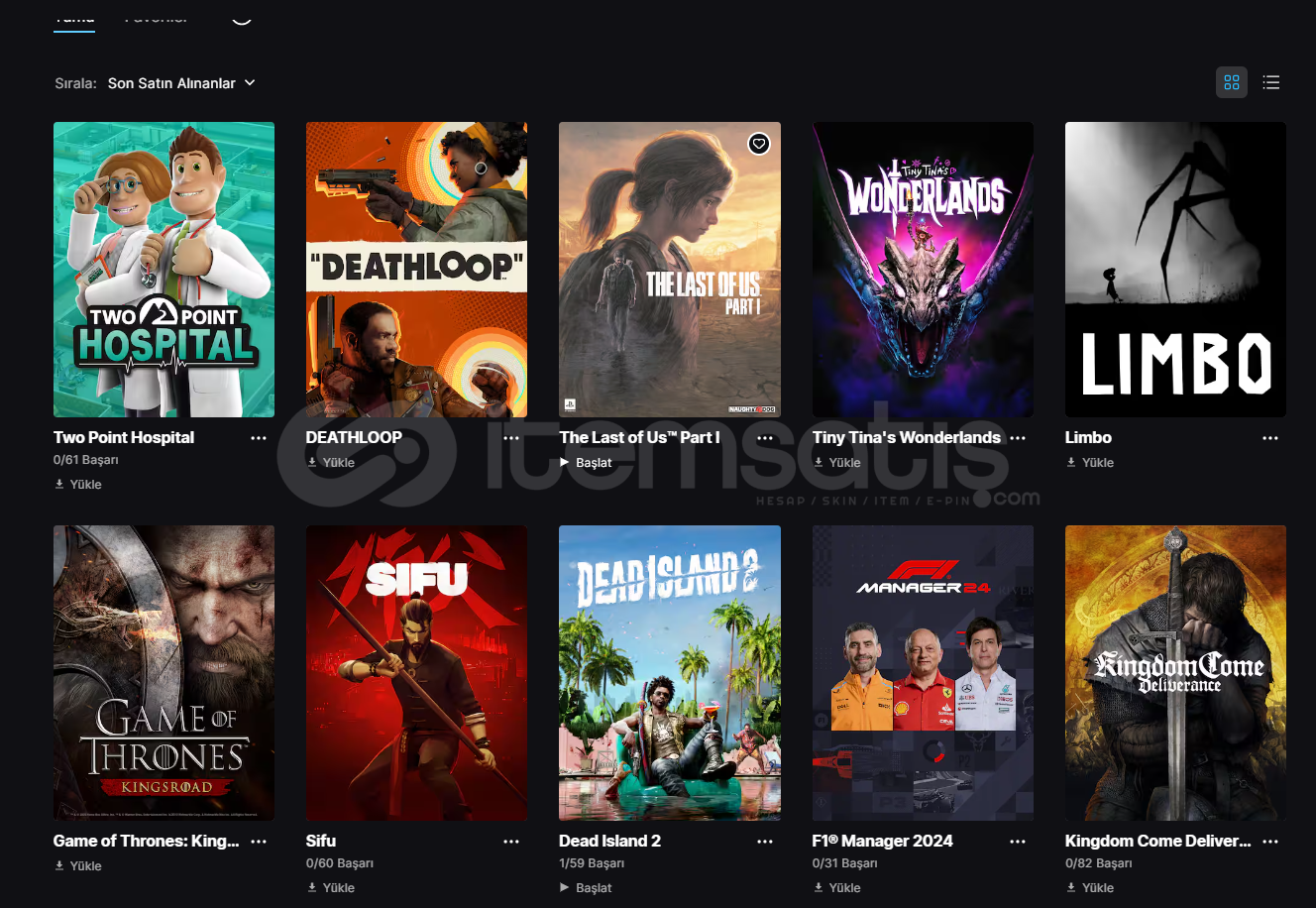The height and width of the screenshot is (908, 1316).
Task: Click '0/31 Başarı' achievements under F1 Manager
Action: pyautogui.click(x=845, y=863)
